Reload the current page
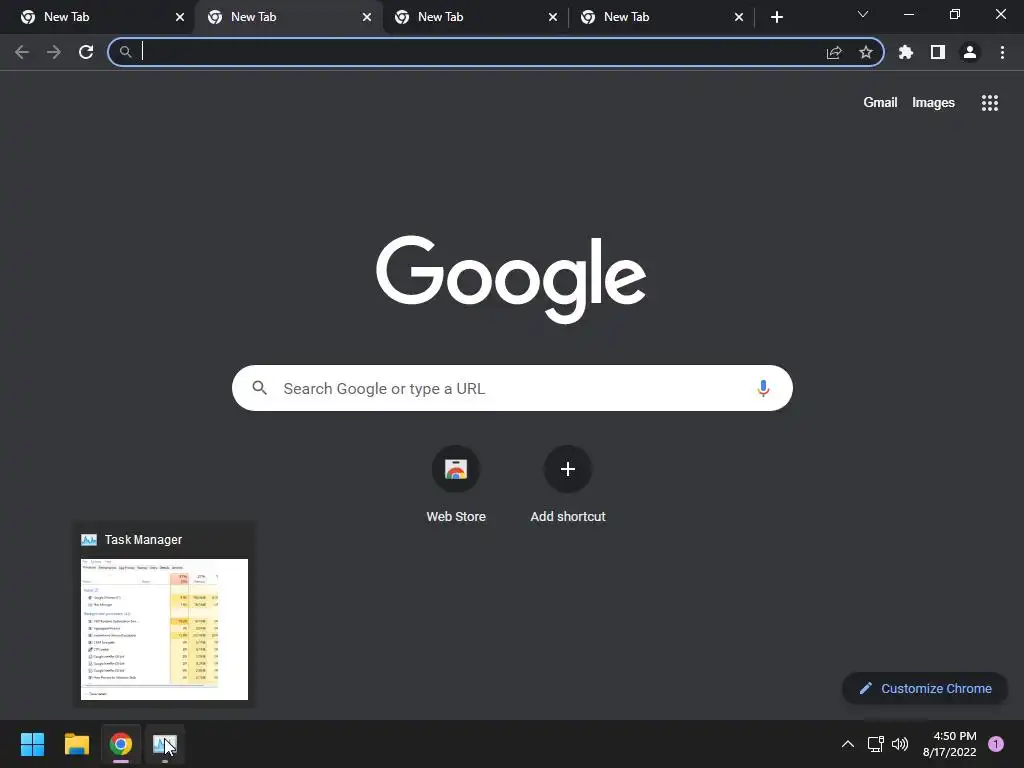 [86, 52]
